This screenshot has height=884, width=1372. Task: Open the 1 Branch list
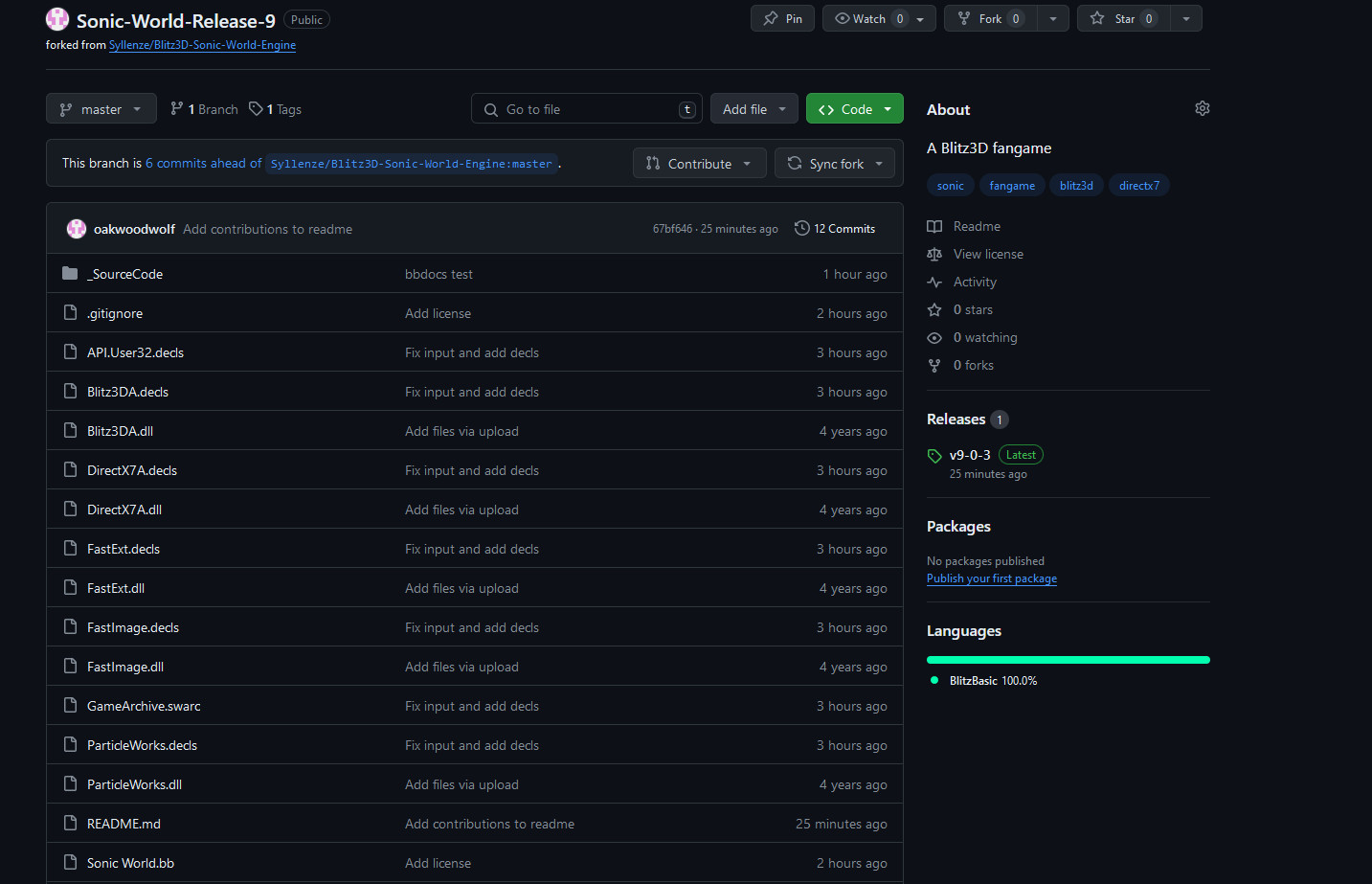(x=204, y=109)
